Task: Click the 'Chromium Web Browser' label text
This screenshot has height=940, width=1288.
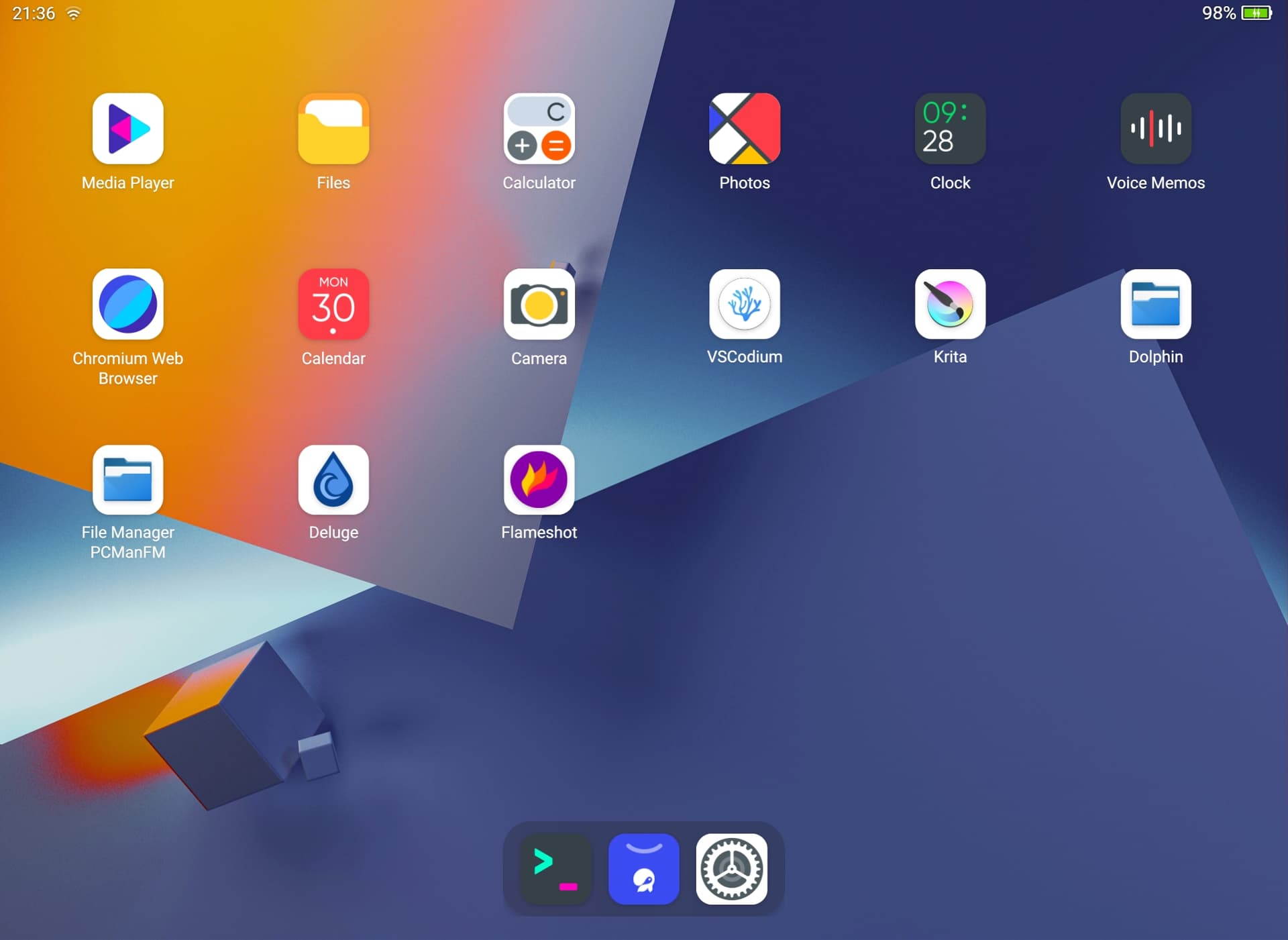Action: click(x=127, y=368)
